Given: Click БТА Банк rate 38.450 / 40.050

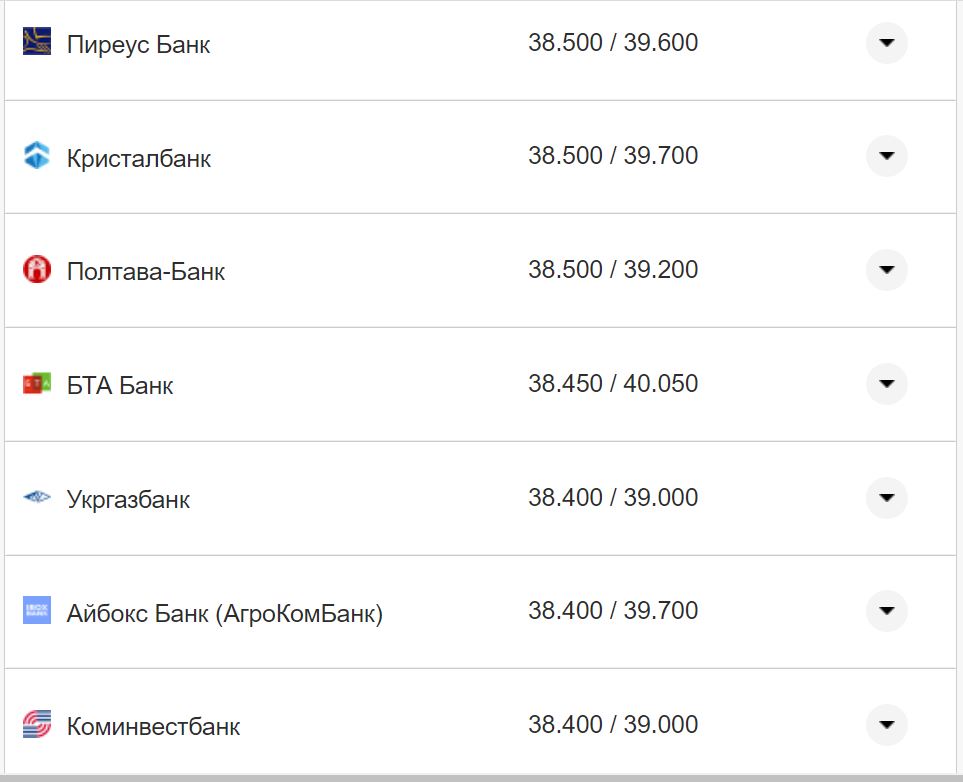Looking at the screenshot, I should (613, 384).
